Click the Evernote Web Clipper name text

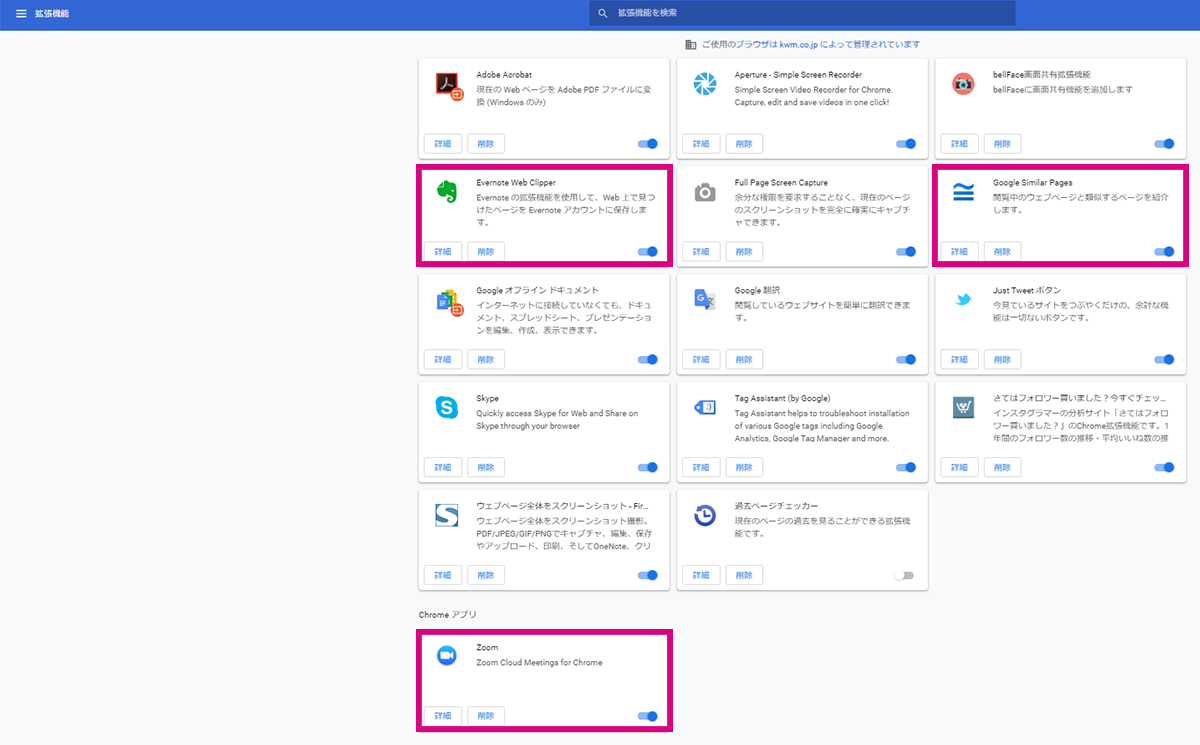point(516,183)
